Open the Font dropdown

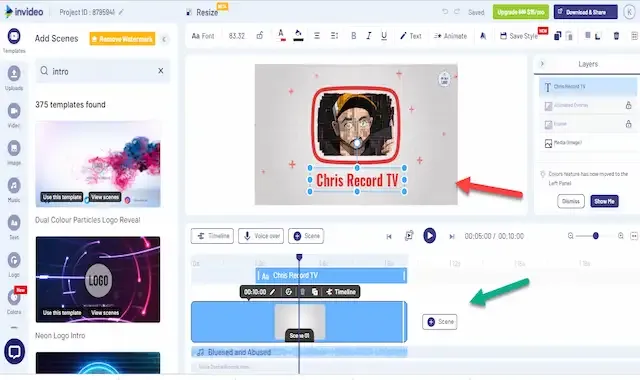(203, 36)
